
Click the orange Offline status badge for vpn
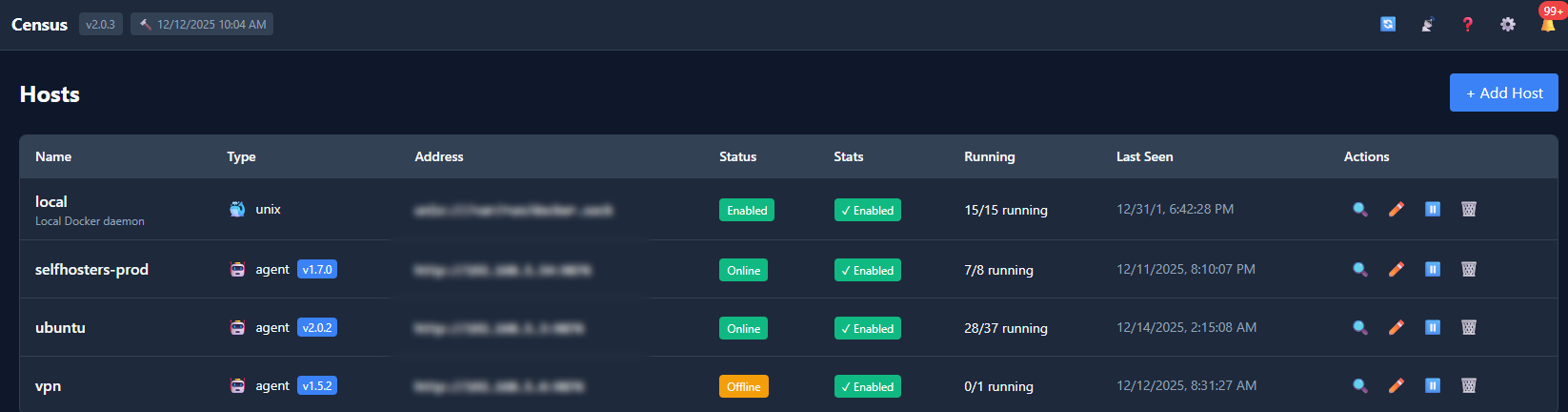click(743, 386)
